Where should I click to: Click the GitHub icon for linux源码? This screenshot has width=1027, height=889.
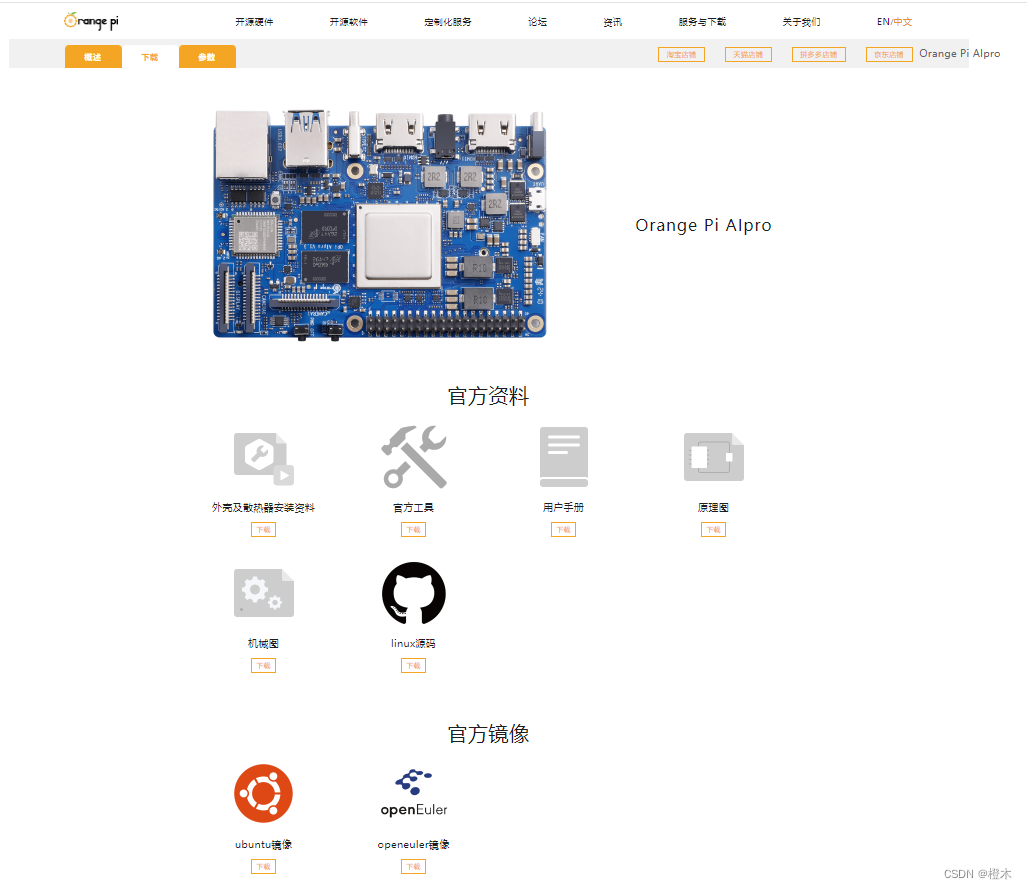(x=413, y=593)
